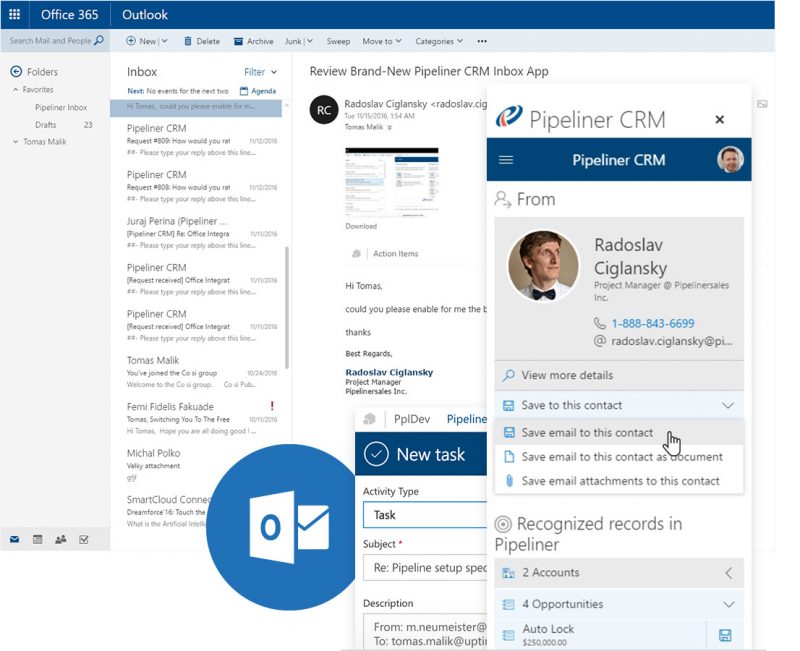Save the Auto Lock opportunity via disk icon
Viewport: 800px width, 651px height.
tap(725, 635)
